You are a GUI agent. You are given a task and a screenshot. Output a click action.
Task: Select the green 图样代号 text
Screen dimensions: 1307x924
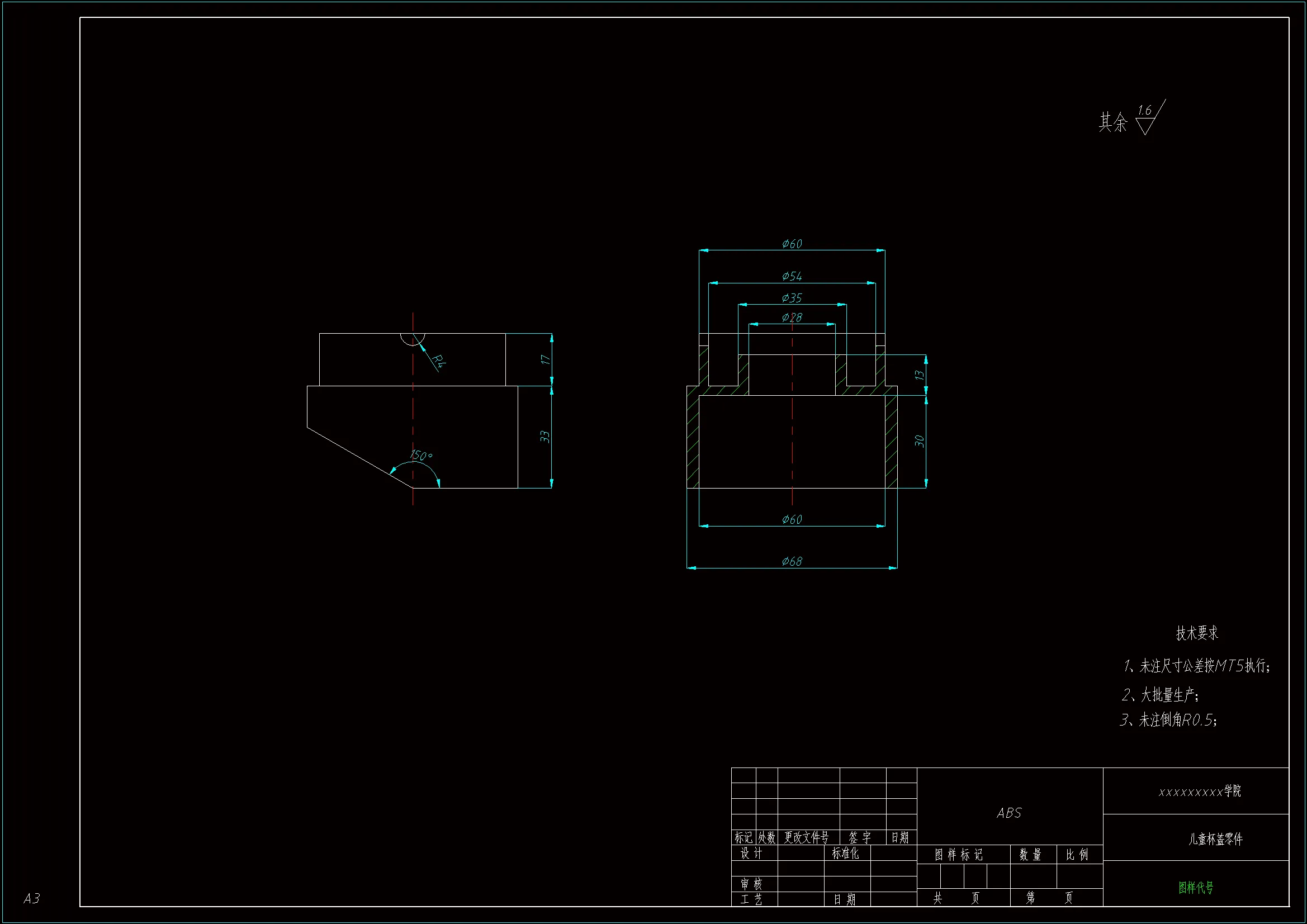[x=1195, y=887]
